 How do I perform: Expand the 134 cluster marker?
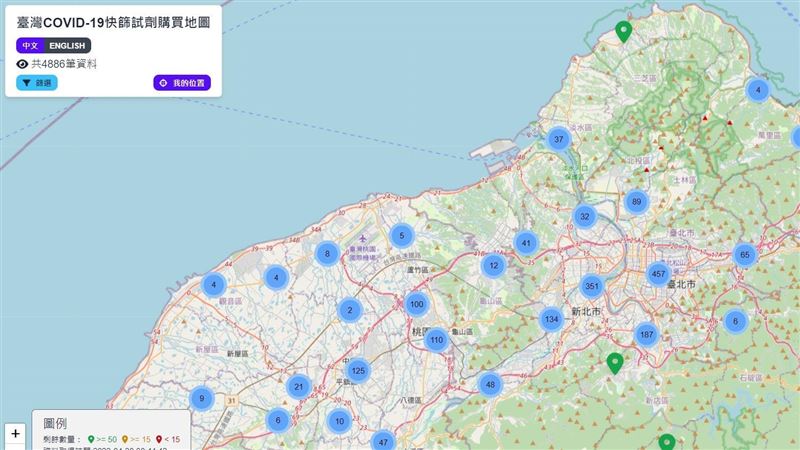[x=551, y=319]
